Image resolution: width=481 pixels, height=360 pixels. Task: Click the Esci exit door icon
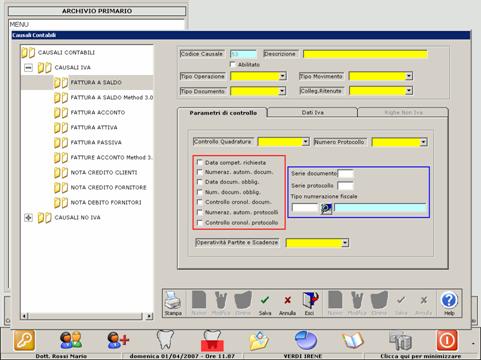(x=310, y=300)
